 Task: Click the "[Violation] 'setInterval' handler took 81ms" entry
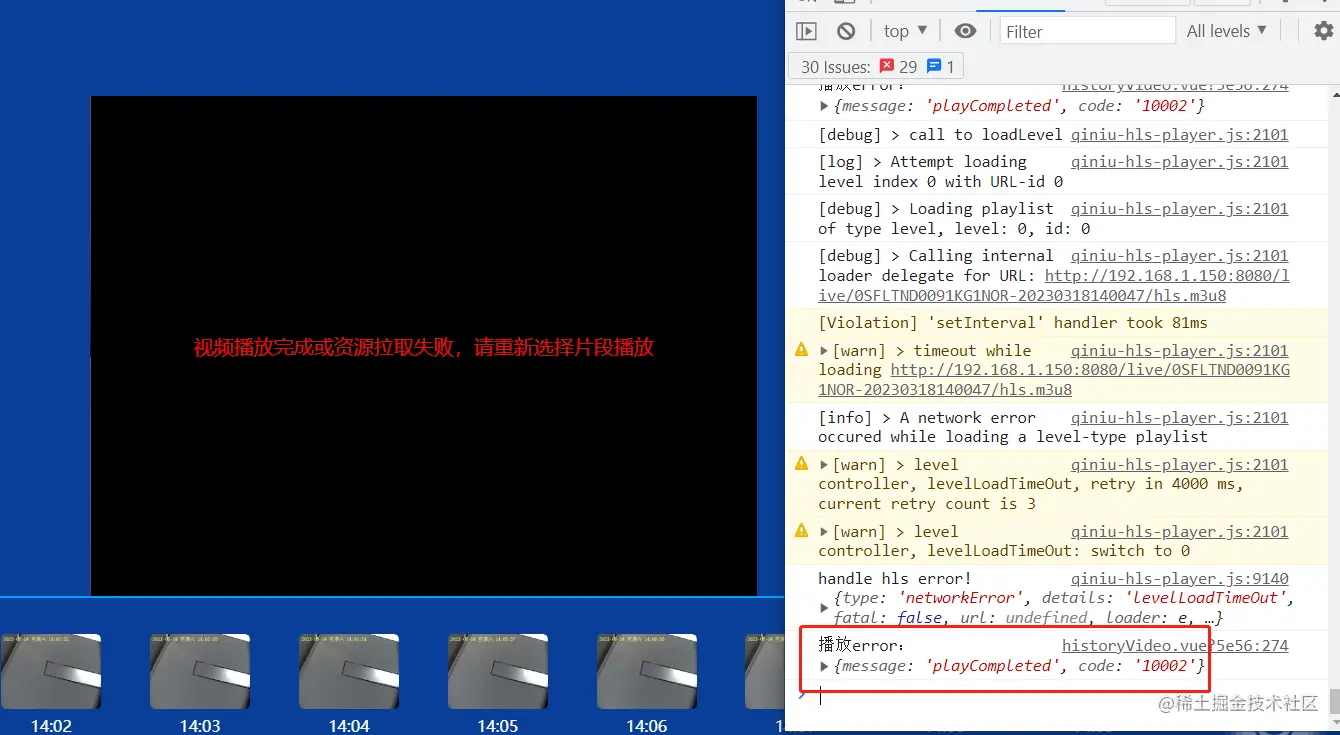coord(1012,323)
